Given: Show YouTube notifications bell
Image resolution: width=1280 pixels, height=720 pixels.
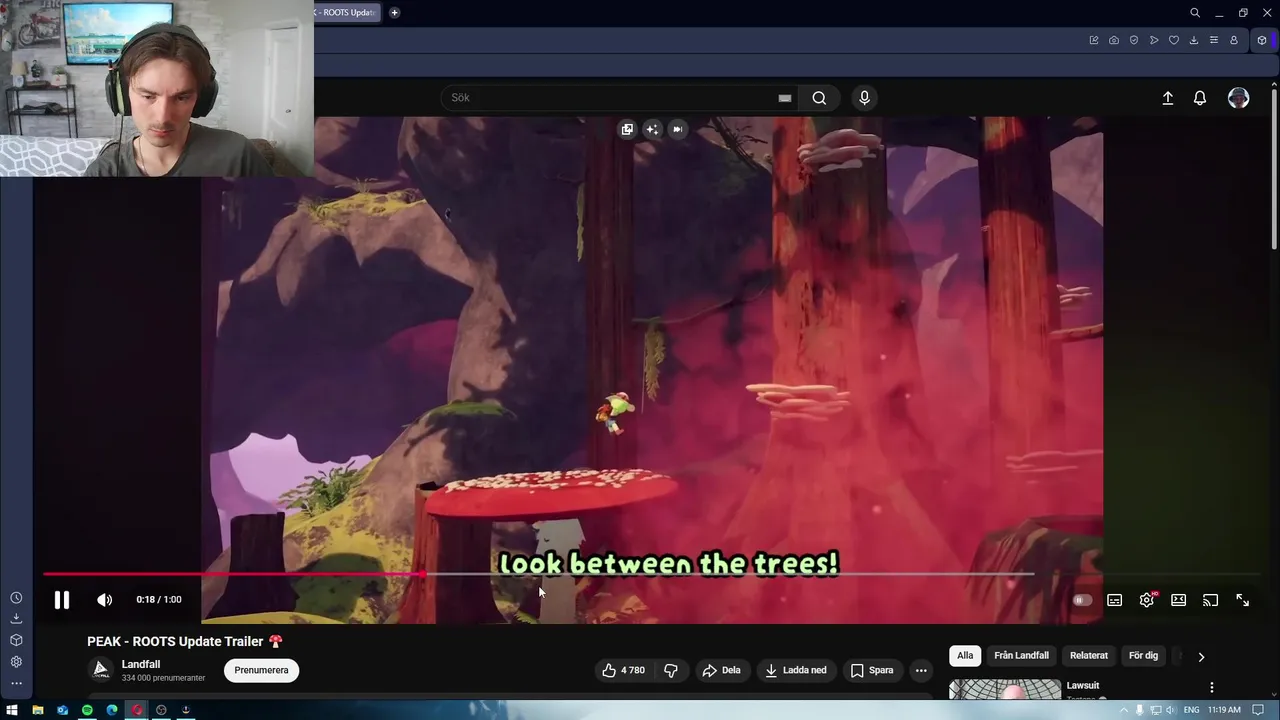Looking at the screenshot, I should pos(1200,98).
